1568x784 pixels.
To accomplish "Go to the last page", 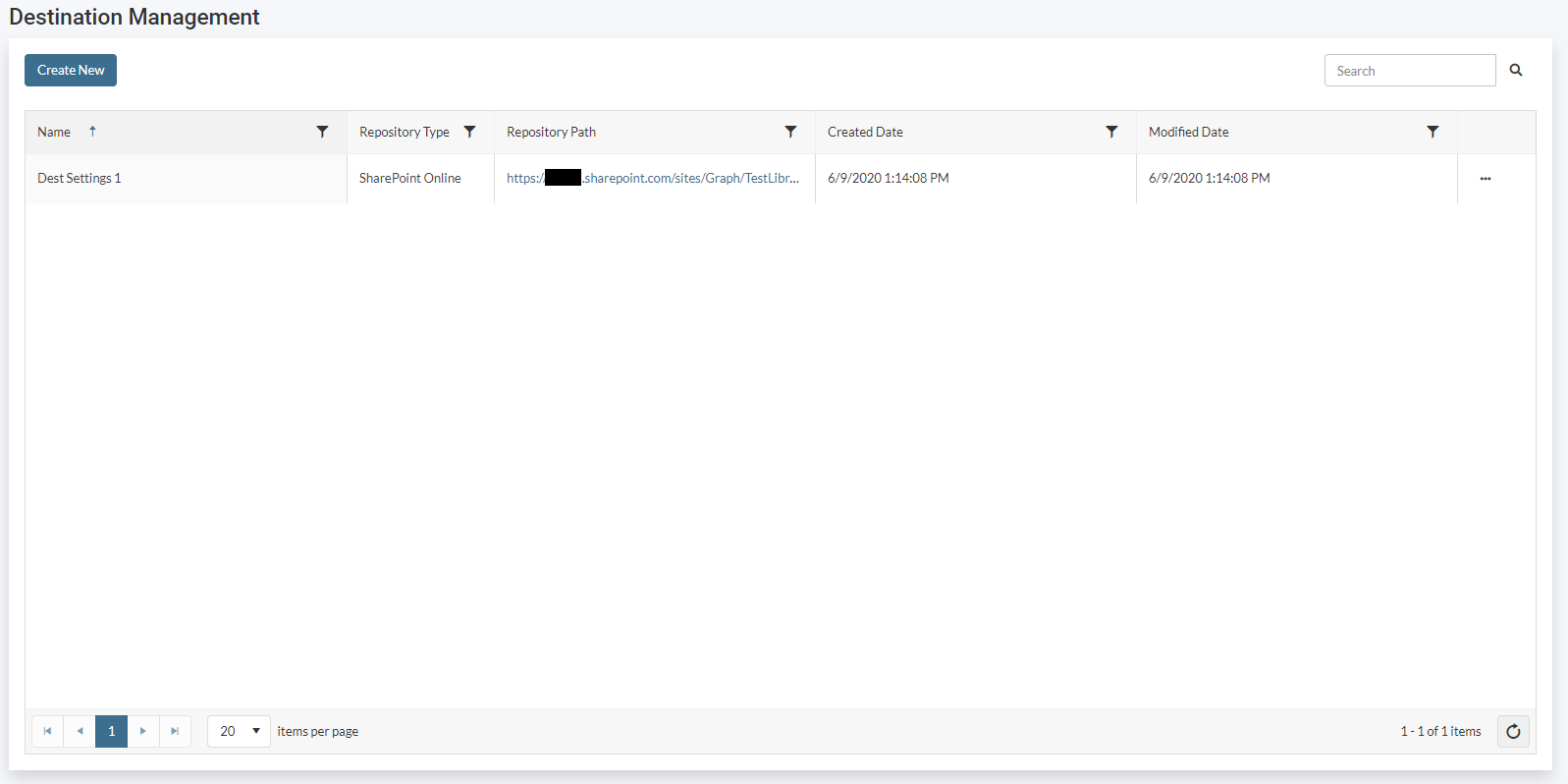I will [175, 731].
